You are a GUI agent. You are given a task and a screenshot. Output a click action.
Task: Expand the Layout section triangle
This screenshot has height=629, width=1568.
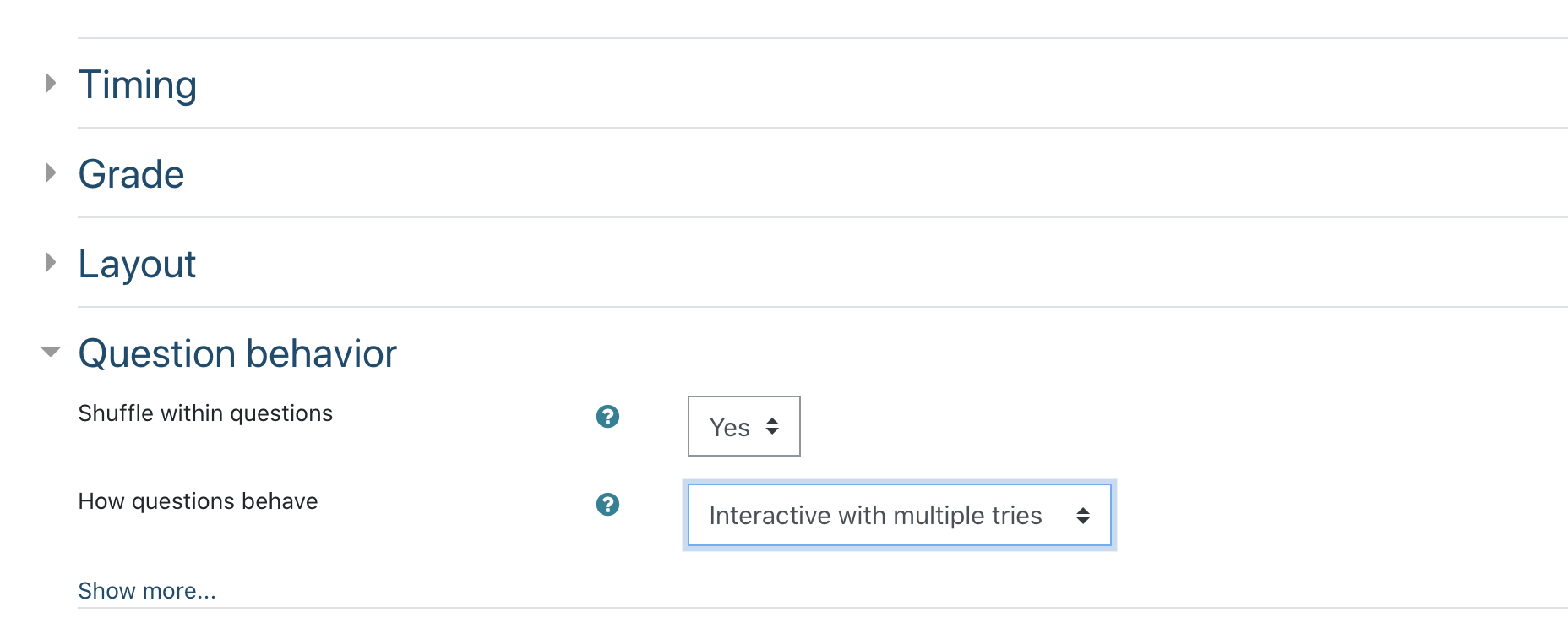[51, 262]
